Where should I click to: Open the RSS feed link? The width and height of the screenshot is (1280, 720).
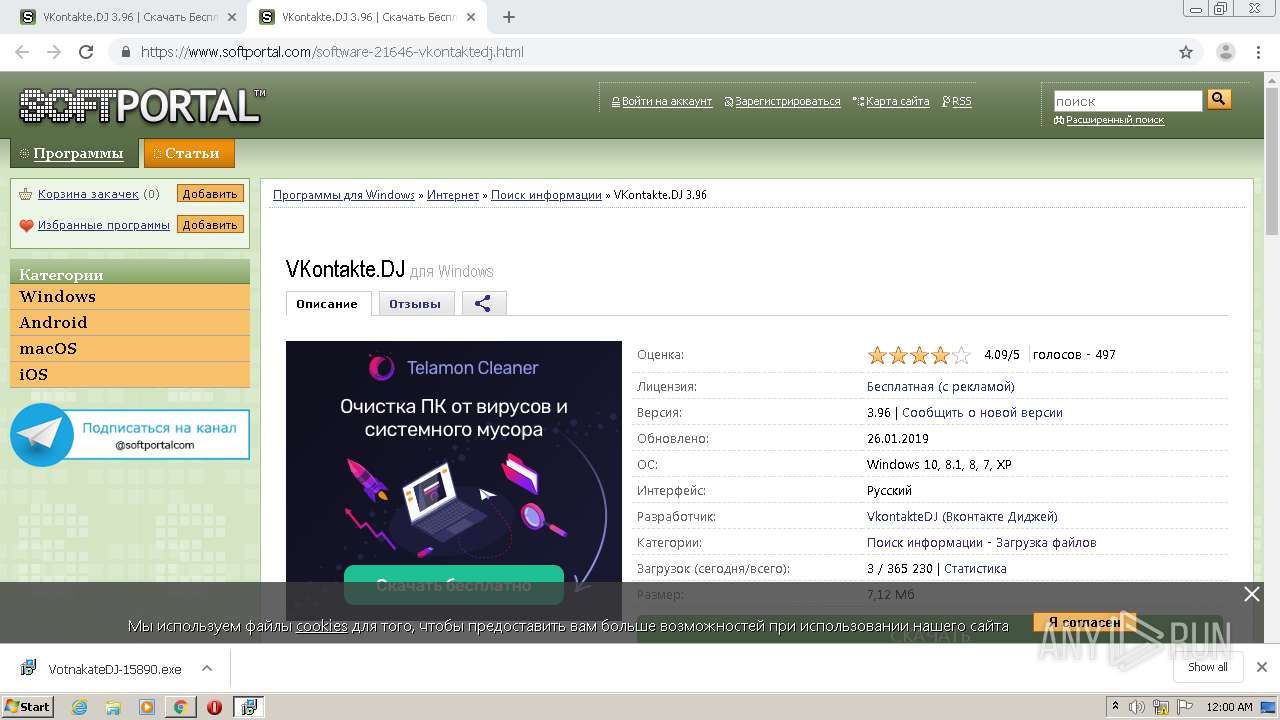coord(961,101)
